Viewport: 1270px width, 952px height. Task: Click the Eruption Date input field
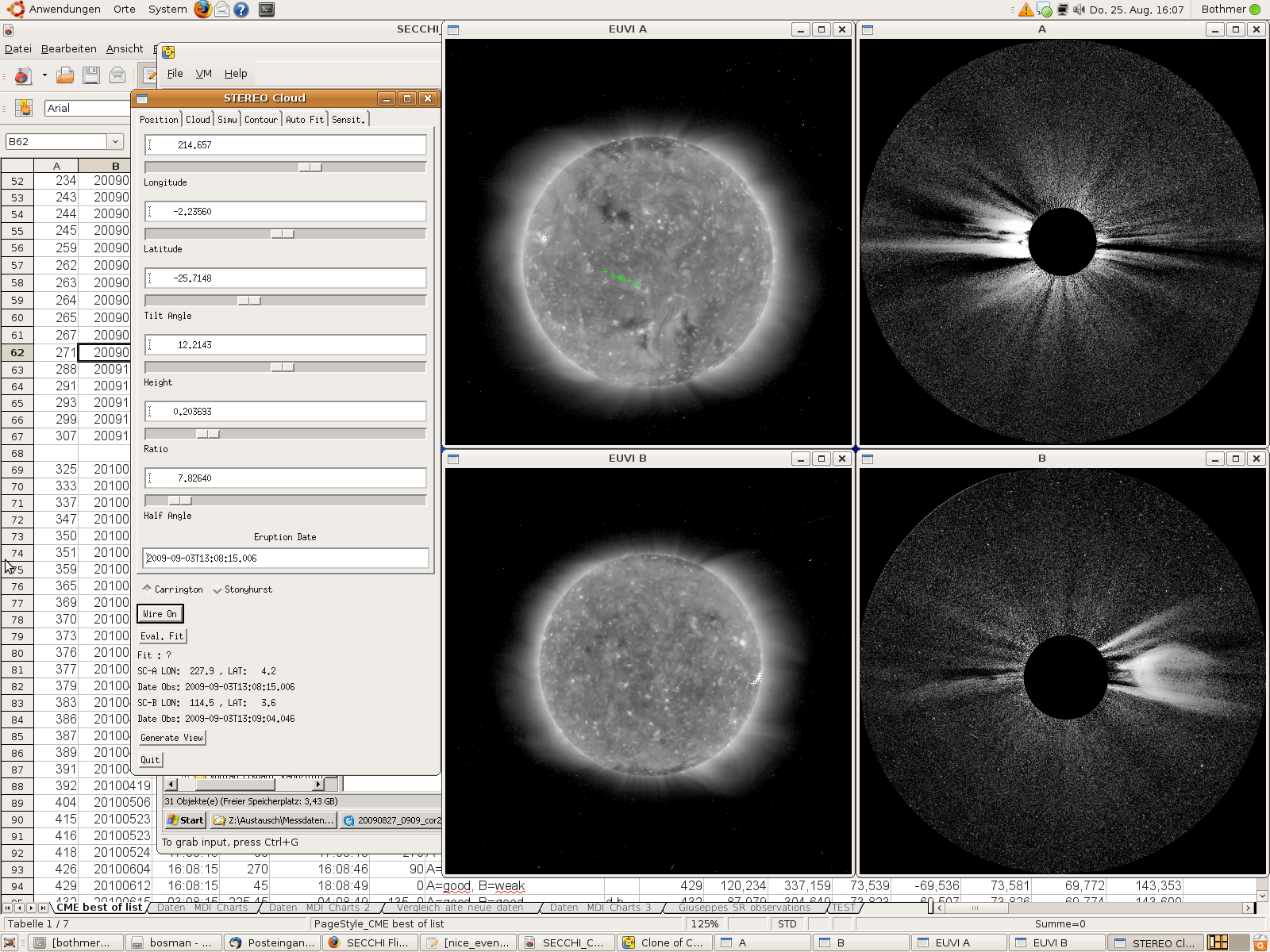click(286, 559)
